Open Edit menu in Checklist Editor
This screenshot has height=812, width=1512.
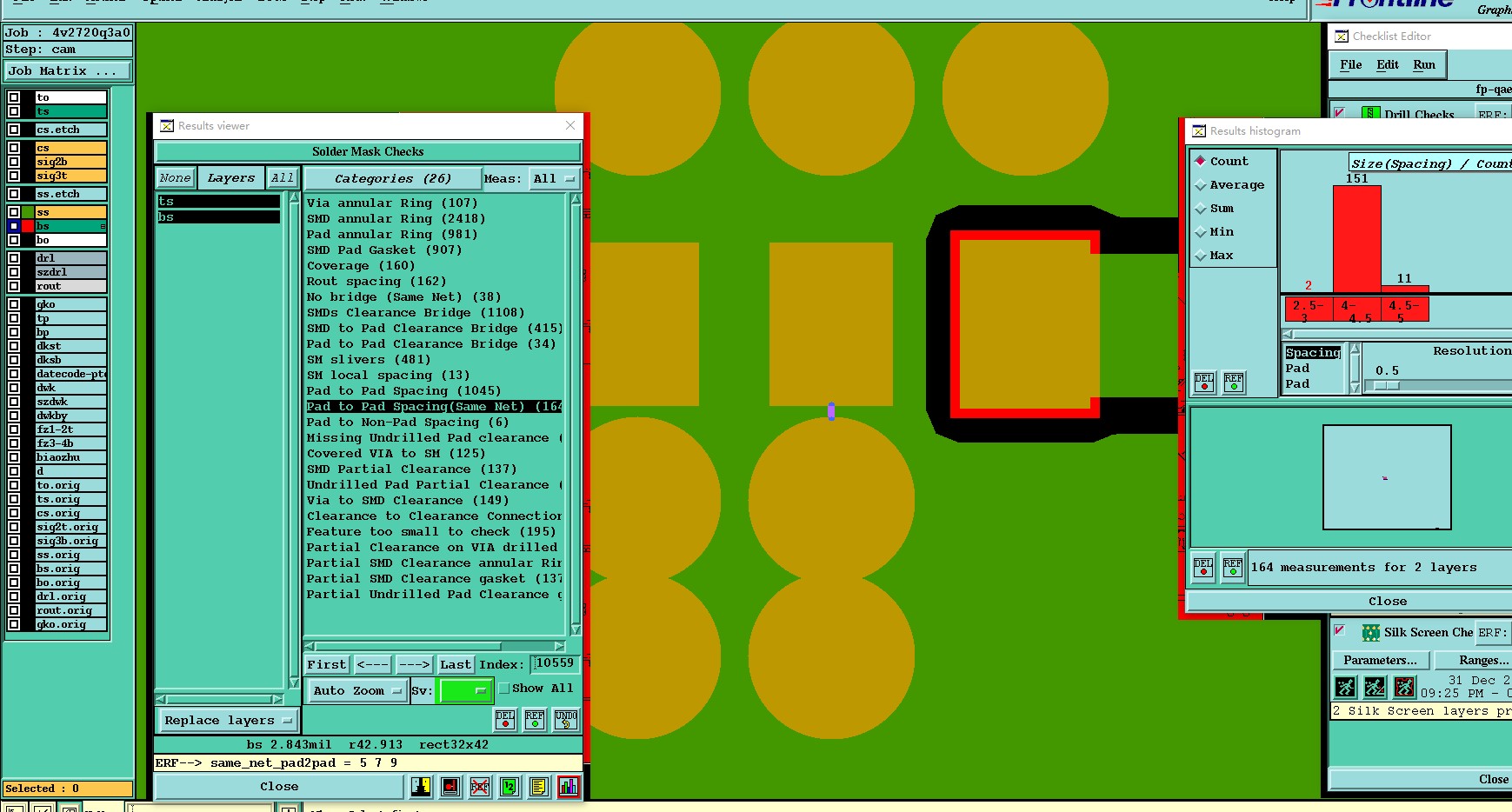(x=1388, y=64)
